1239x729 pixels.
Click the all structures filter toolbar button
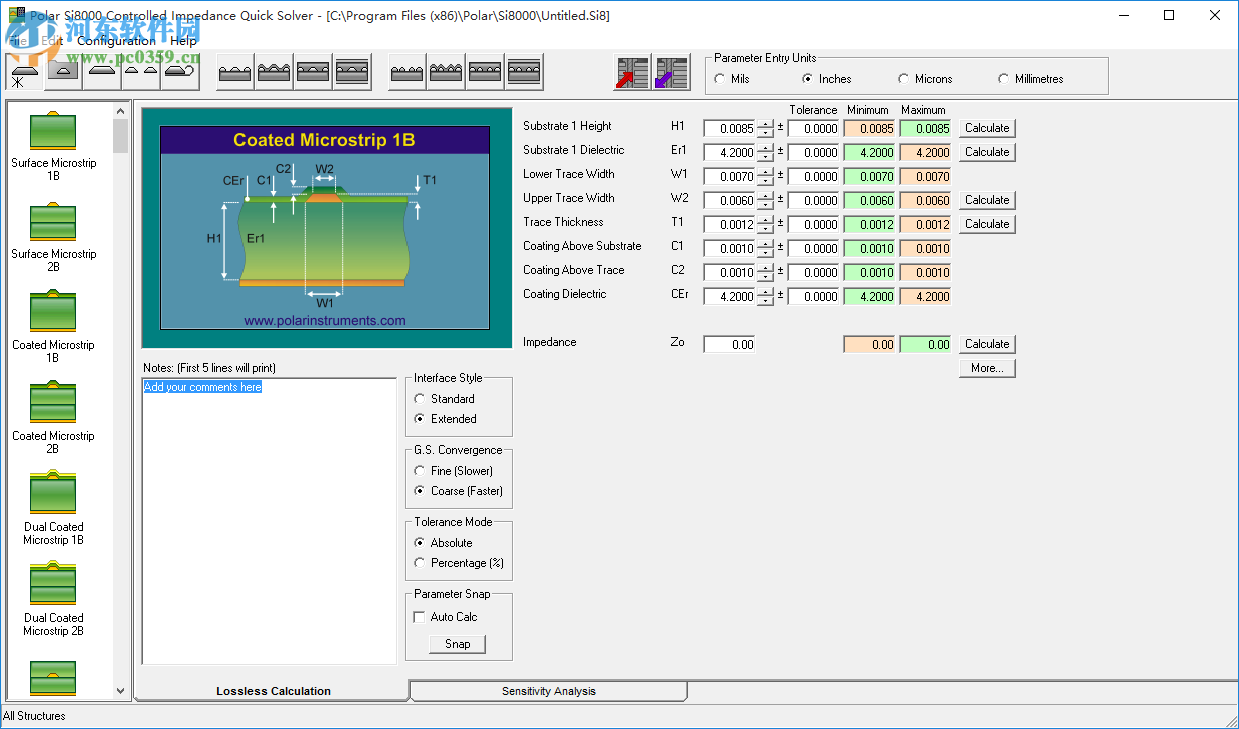[x=24, y=73]
